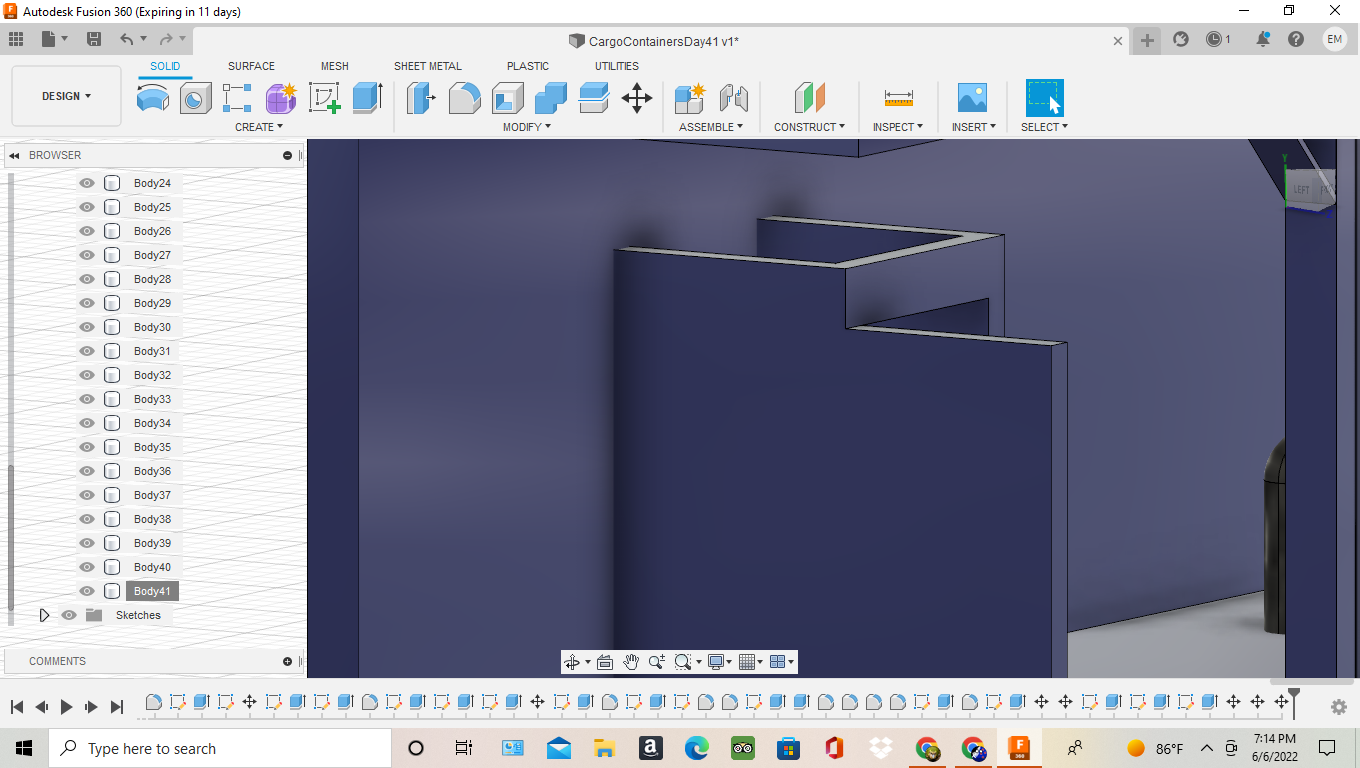Open File Explorer from the taskbar
1360x768 pixels.
click(x=604, y=748)
